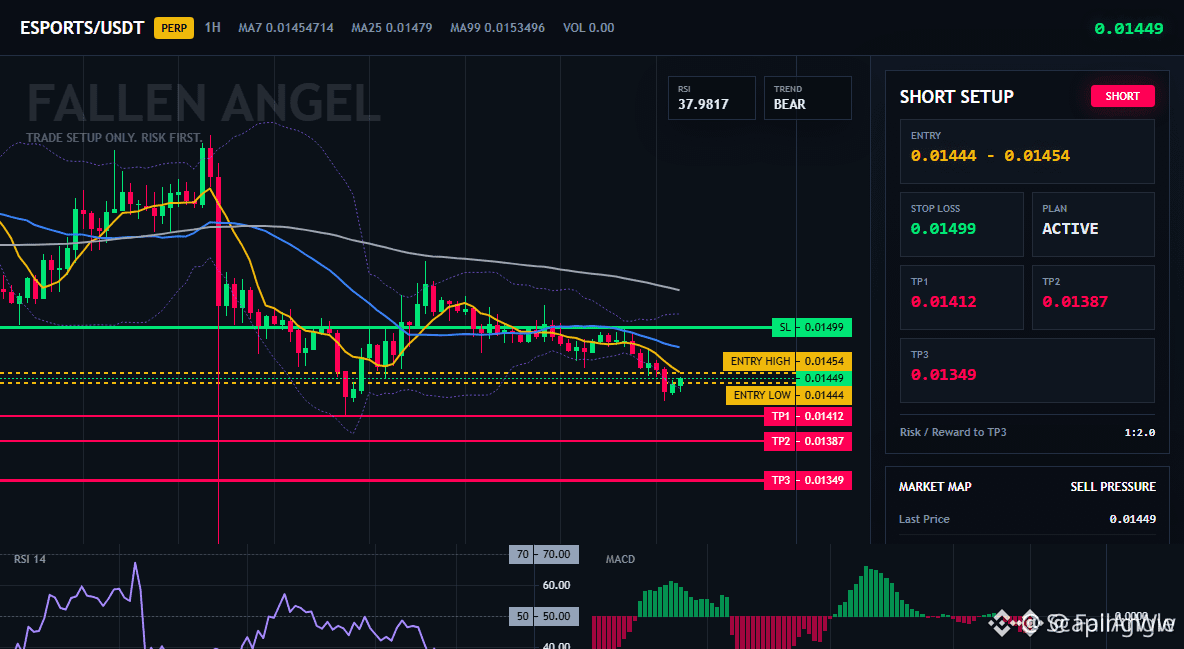Click the ENTRY HIGH 0.01454 chart label
Viewport: 1184px width, 649px height.
787,361
